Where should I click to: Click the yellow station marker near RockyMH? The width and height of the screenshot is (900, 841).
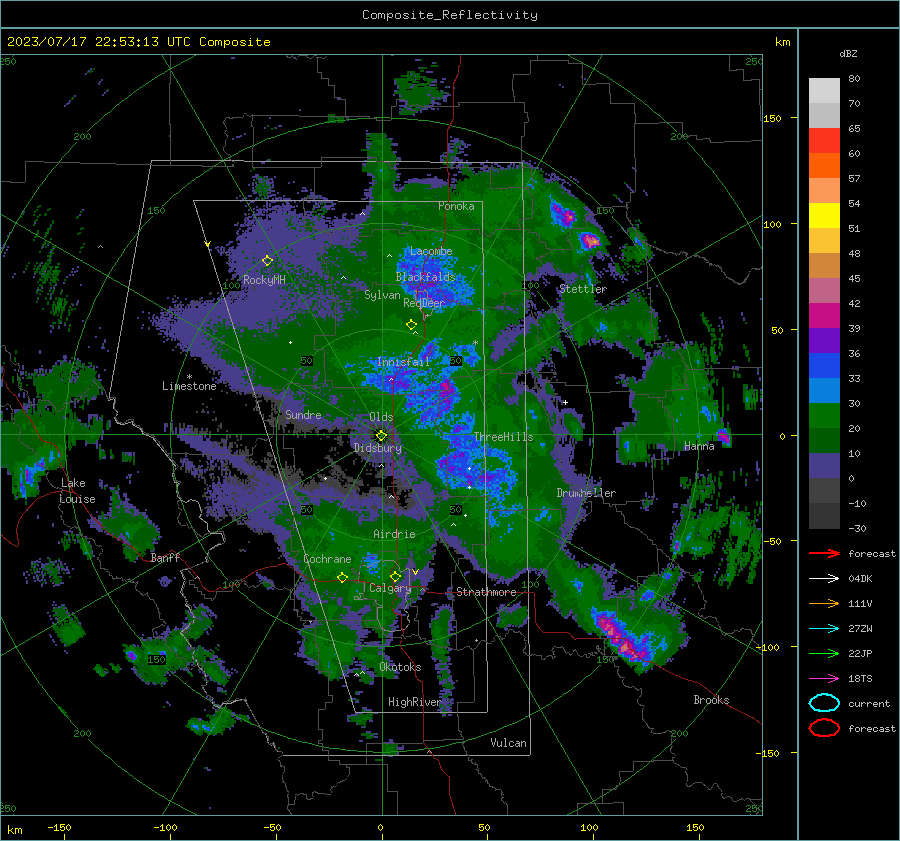(267, 261)
